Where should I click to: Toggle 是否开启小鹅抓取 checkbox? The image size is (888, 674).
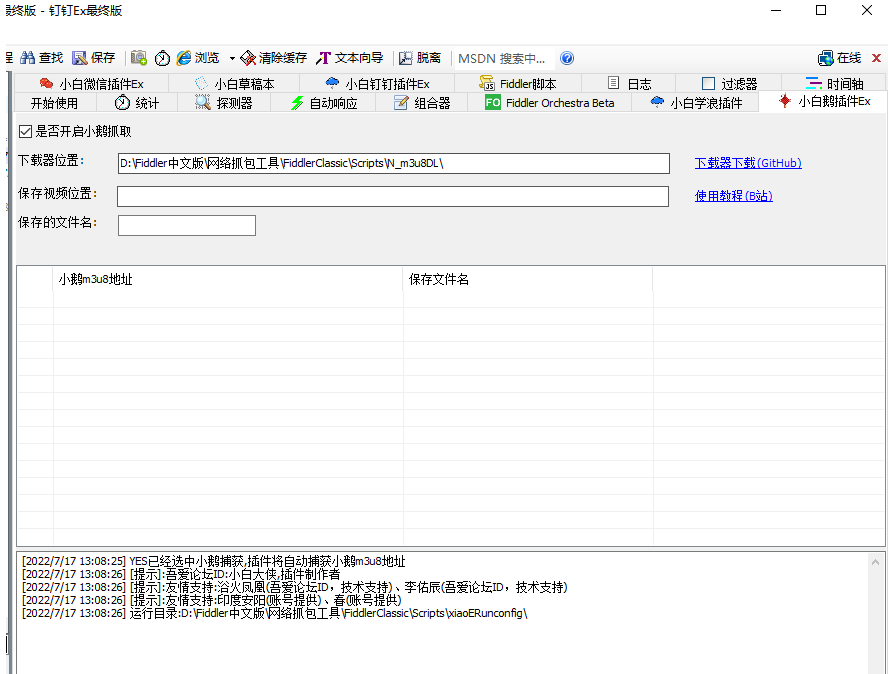pos(25,131)
